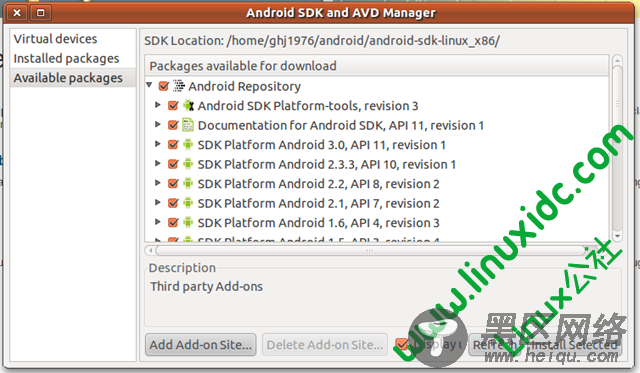Click the scroll-left arrow under package list
Image resolution: width=640 pixels, height=373 pixels.
tap(151, 250)
